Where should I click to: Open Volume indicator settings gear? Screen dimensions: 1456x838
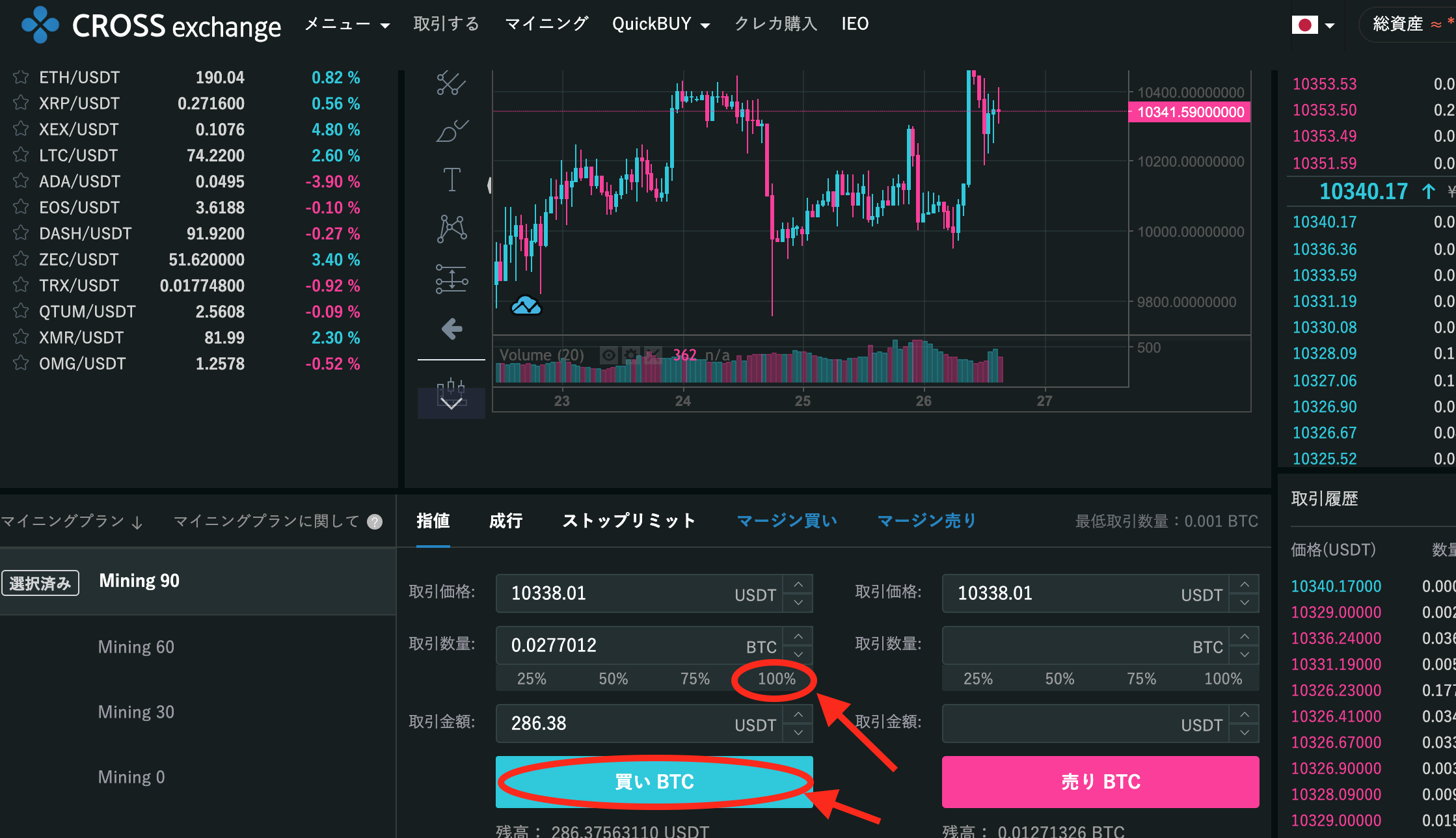tap(630, 355)
